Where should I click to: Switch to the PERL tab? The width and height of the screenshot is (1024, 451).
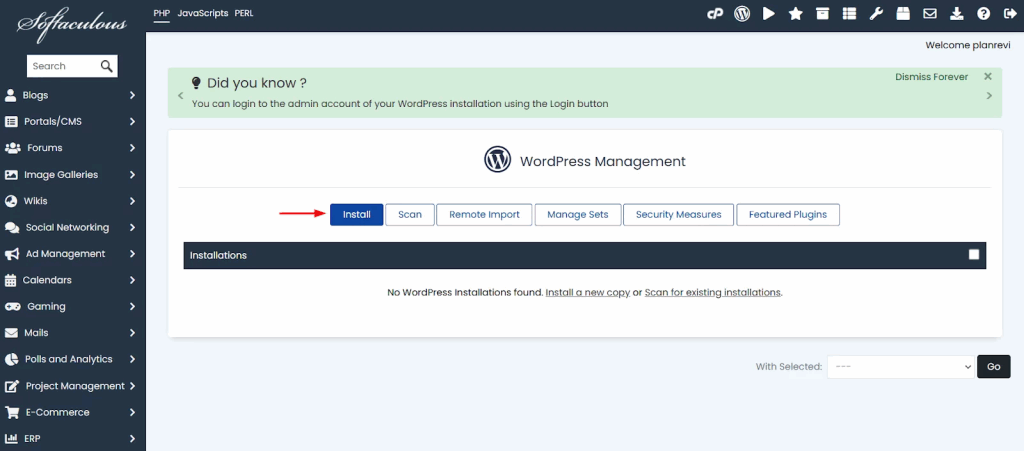244,14
